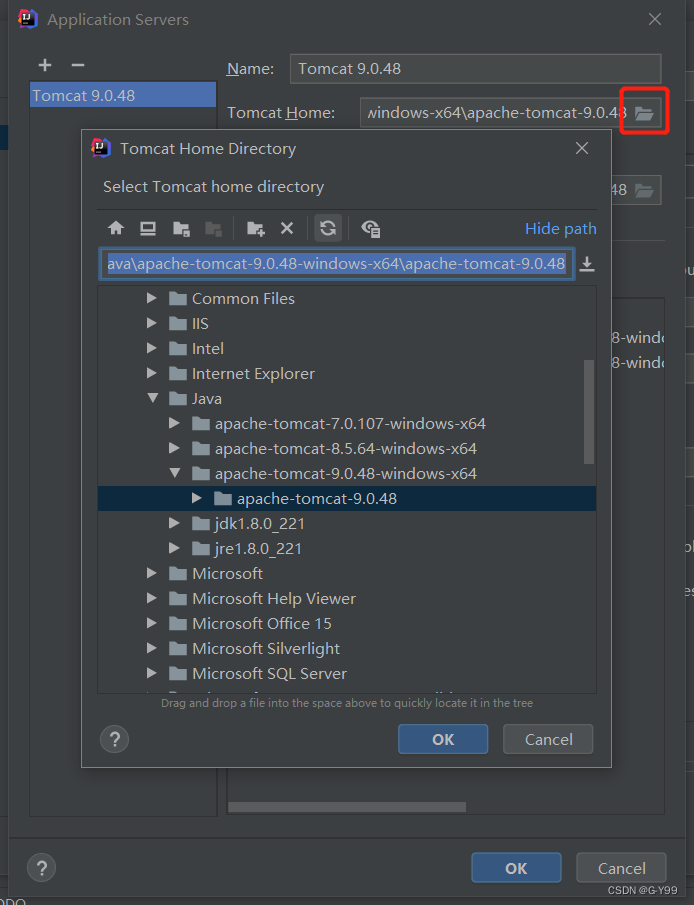Expand selected apache-tomcat-9.0.48 folder

[196, 498]
